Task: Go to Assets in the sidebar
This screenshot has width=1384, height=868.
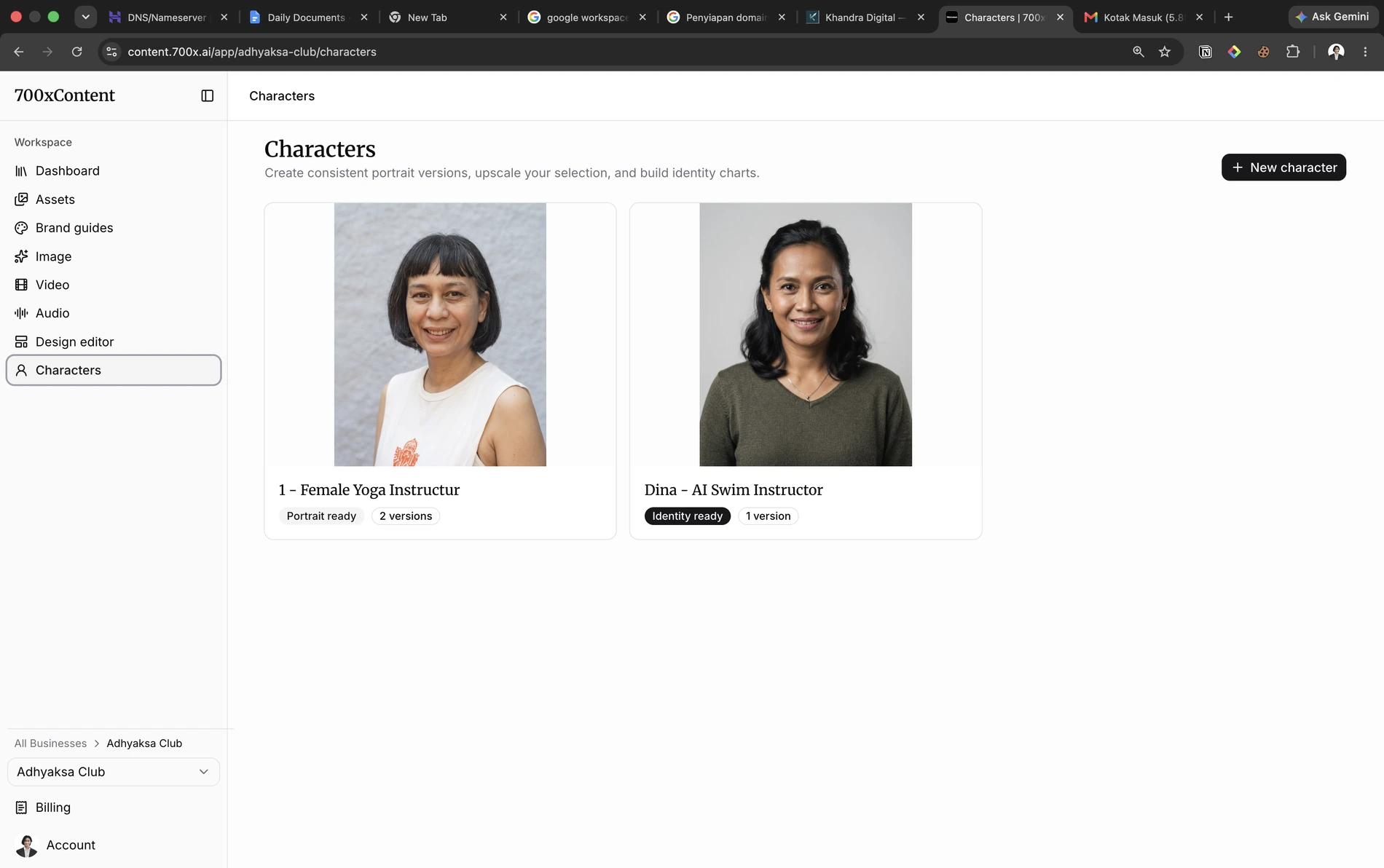Action: click(114, 199)
